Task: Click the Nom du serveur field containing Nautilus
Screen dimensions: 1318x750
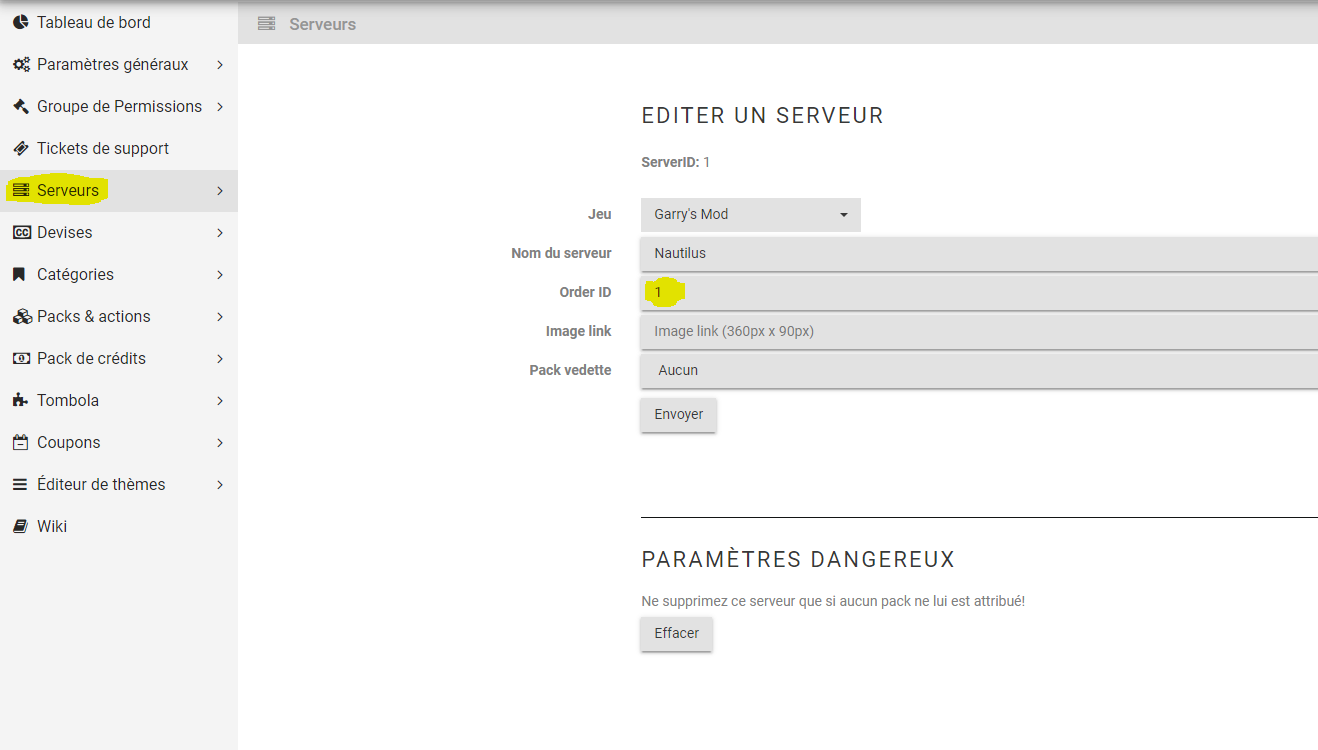Action: coord(979,253)
